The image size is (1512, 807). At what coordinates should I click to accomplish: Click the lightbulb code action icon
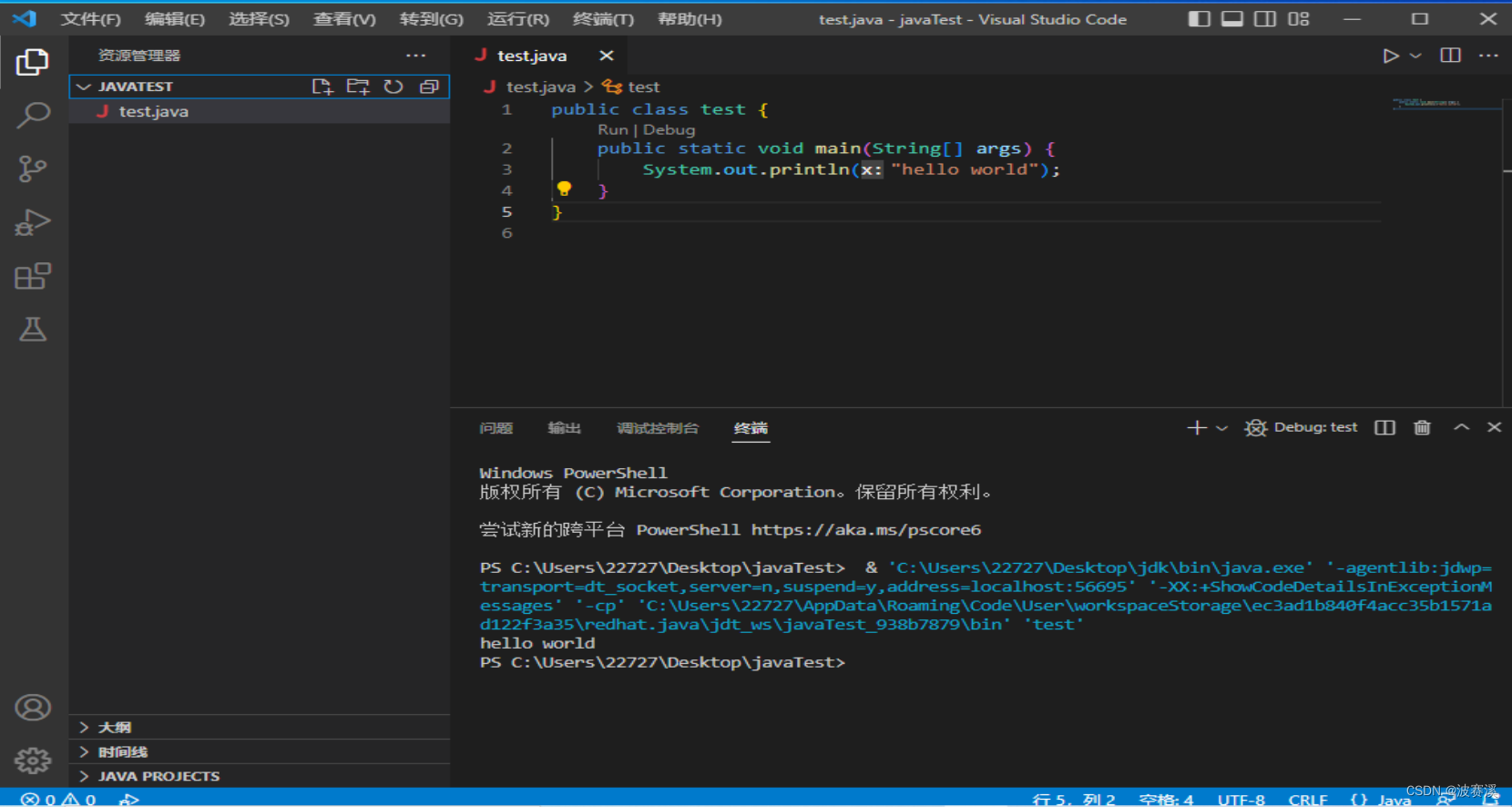coord(564,189)
